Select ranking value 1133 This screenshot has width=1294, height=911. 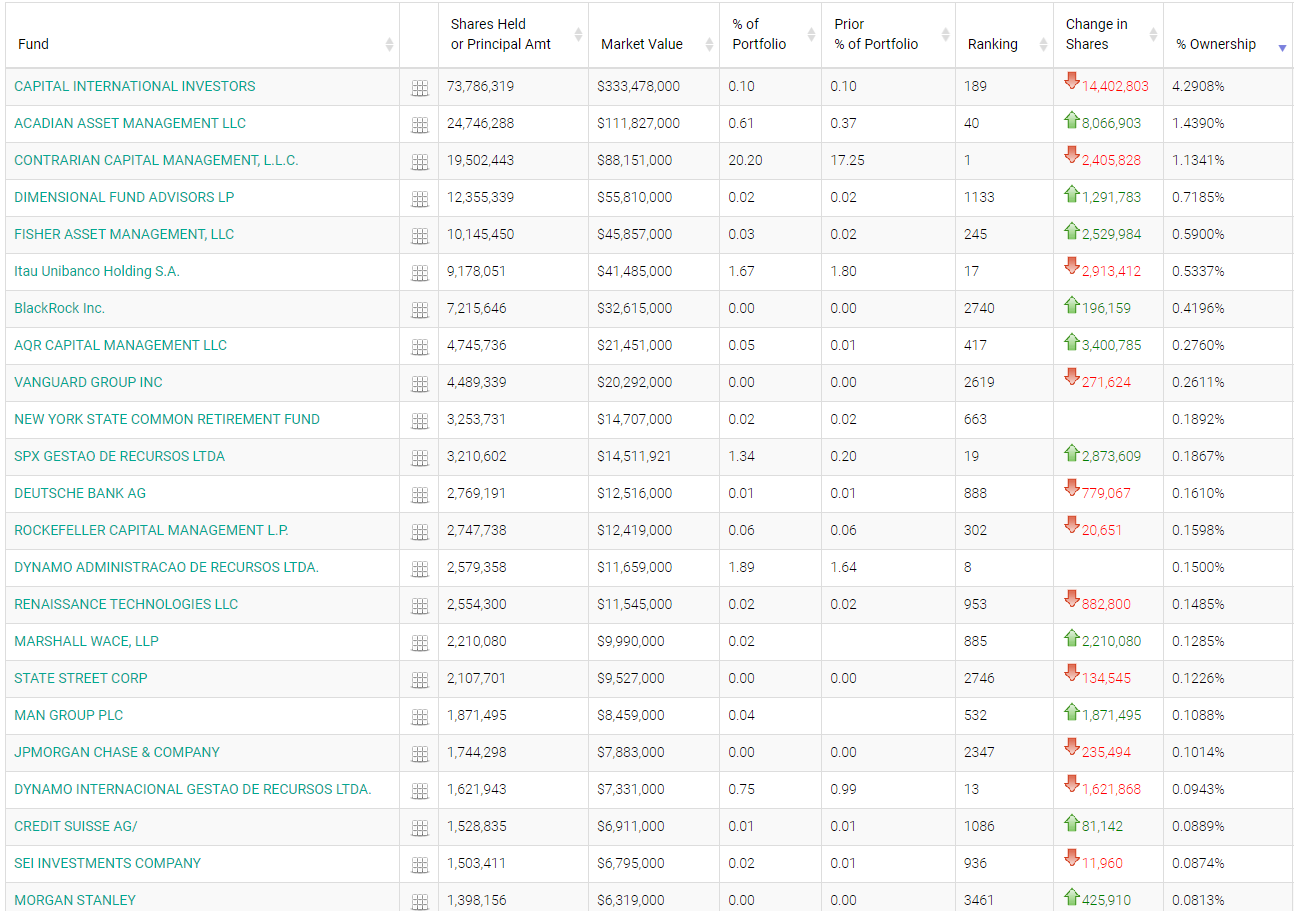979,197
